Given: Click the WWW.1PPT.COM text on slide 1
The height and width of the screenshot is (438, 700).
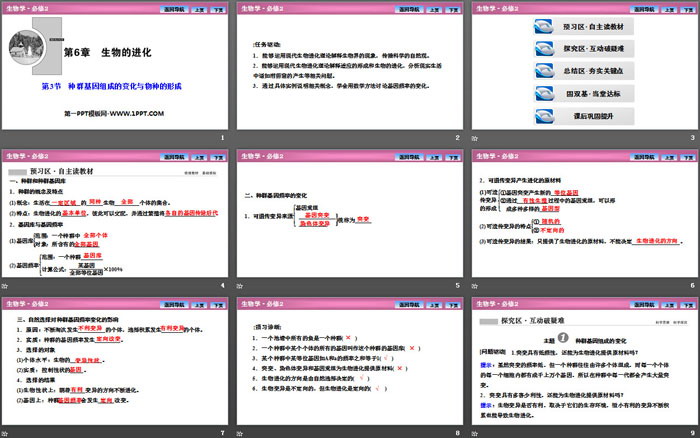Looking at the screenshot, I should 137,113.
